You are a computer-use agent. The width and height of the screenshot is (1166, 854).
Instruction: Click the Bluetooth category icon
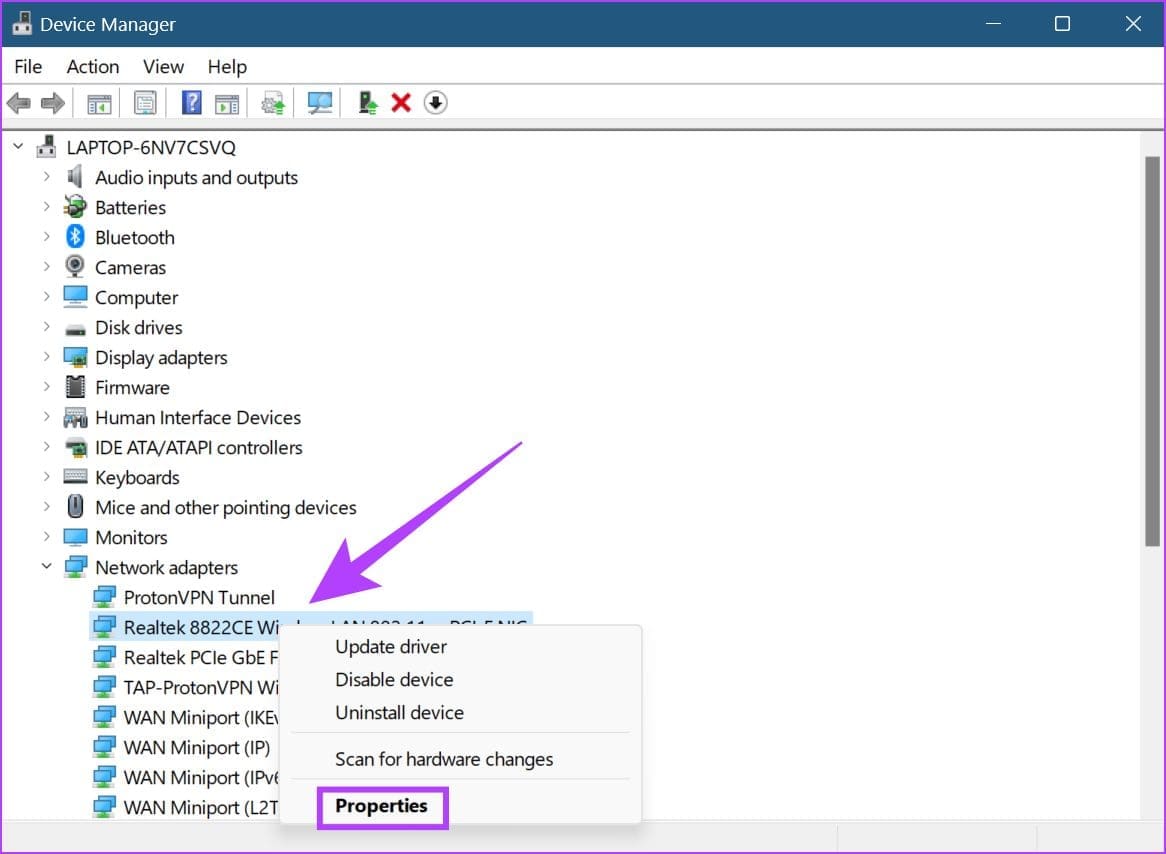(75, 237)
